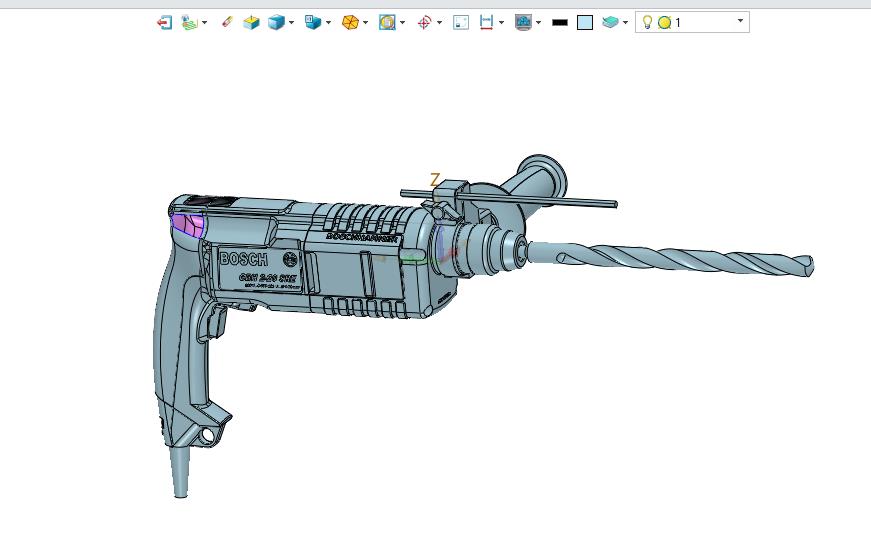
Task: Select the pink eraser tool icon
Action: coord(227,22)
